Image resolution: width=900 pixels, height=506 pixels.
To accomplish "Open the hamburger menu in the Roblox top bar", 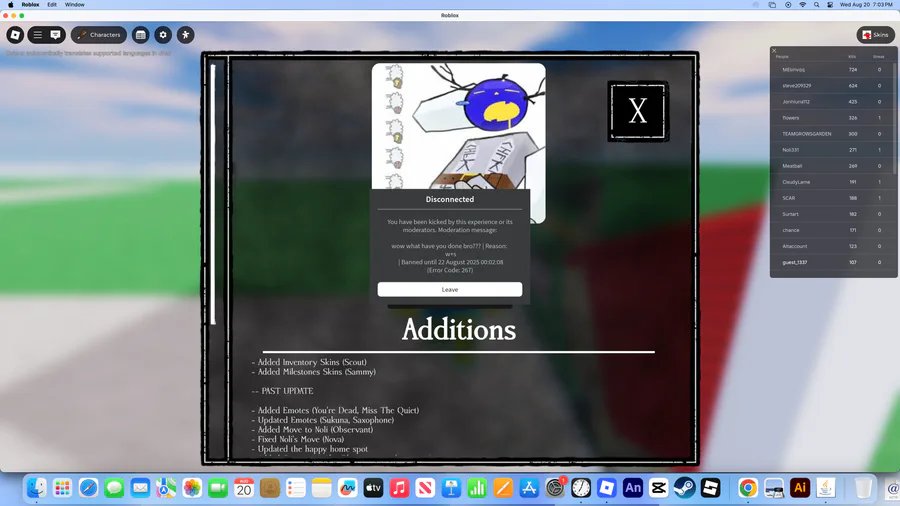I will (x=38, y=35).
